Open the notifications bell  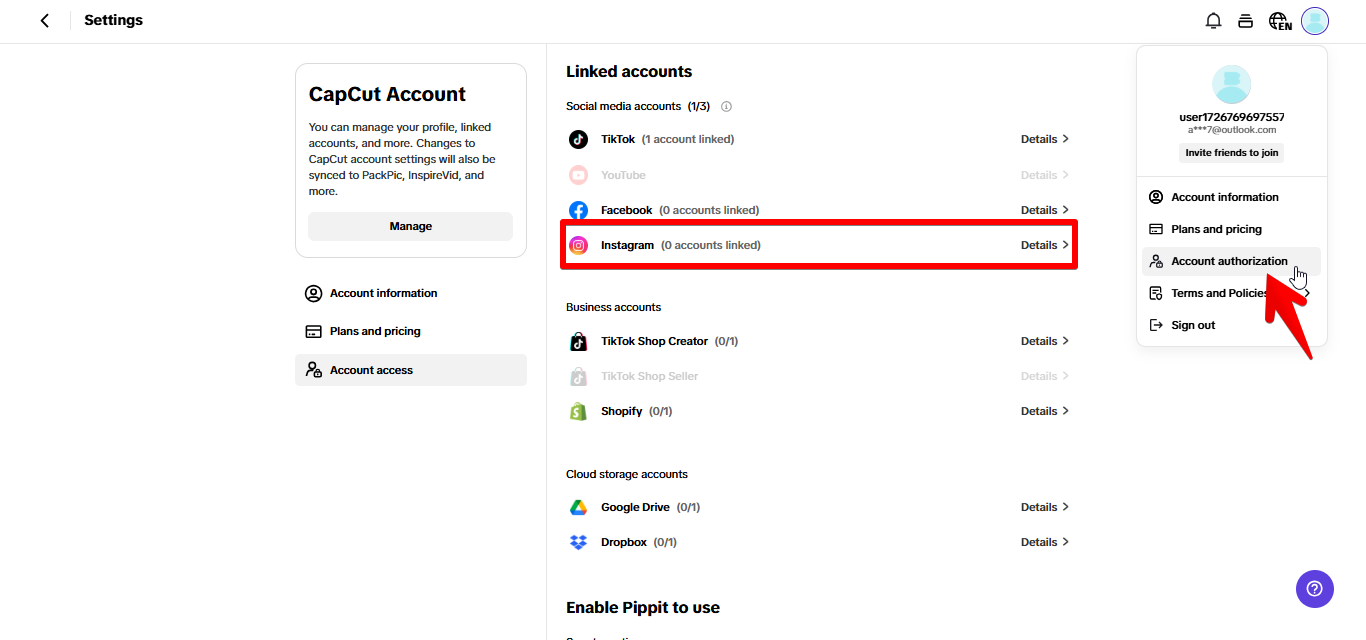coord(1213,21)
